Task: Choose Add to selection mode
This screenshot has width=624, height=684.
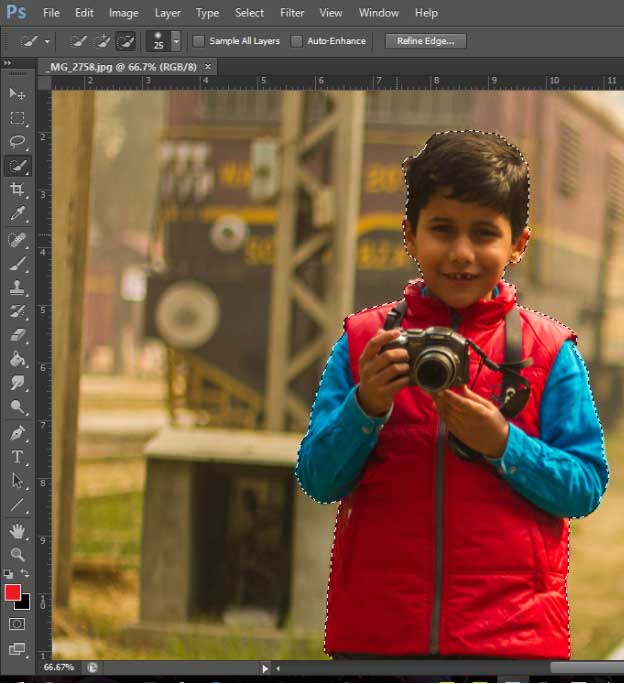Action: [102, 41]
